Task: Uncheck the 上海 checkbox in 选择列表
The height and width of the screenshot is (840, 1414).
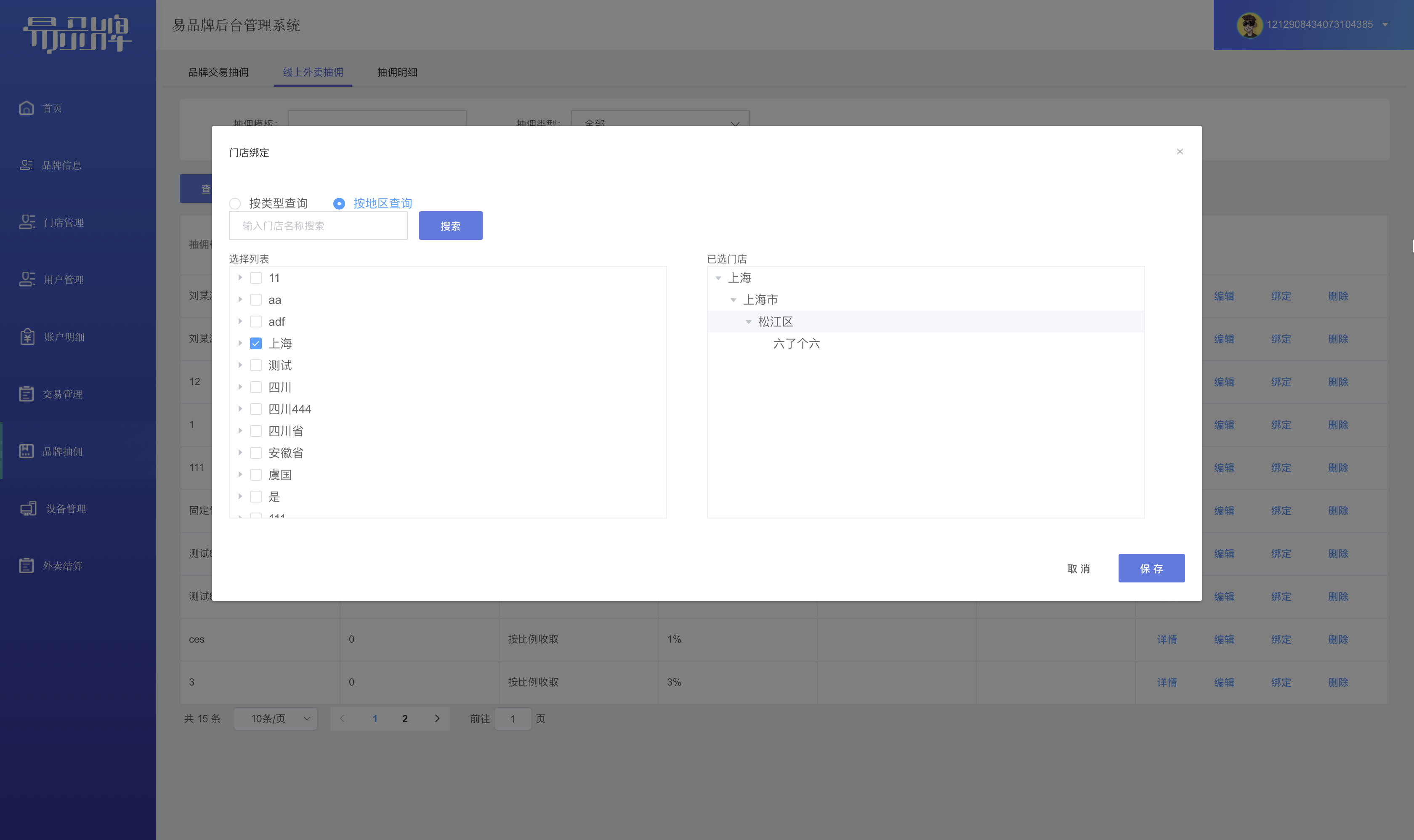Action: click(256, 343)
